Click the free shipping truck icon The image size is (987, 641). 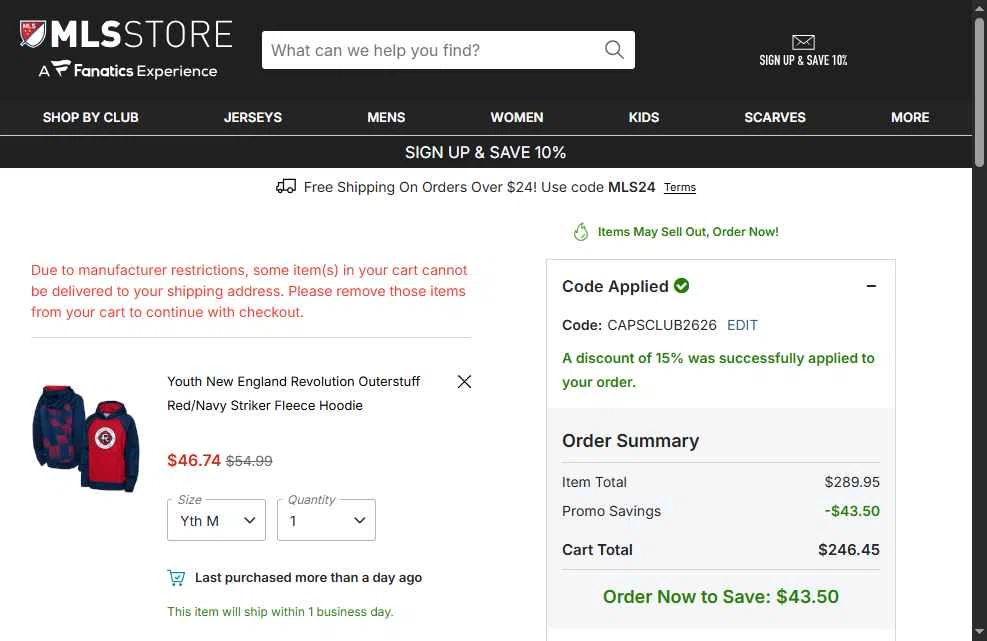click(286, 186)
